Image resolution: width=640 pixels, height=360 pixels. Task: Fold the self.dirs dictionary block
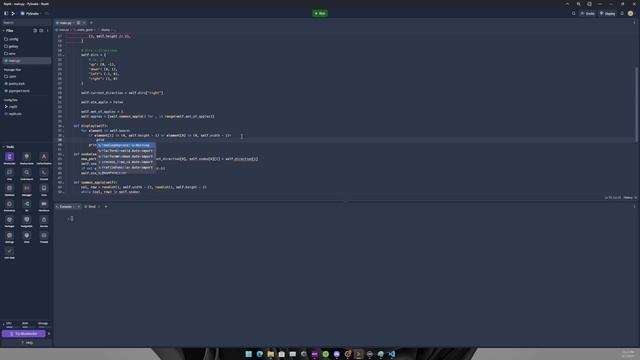pos(64,55)
